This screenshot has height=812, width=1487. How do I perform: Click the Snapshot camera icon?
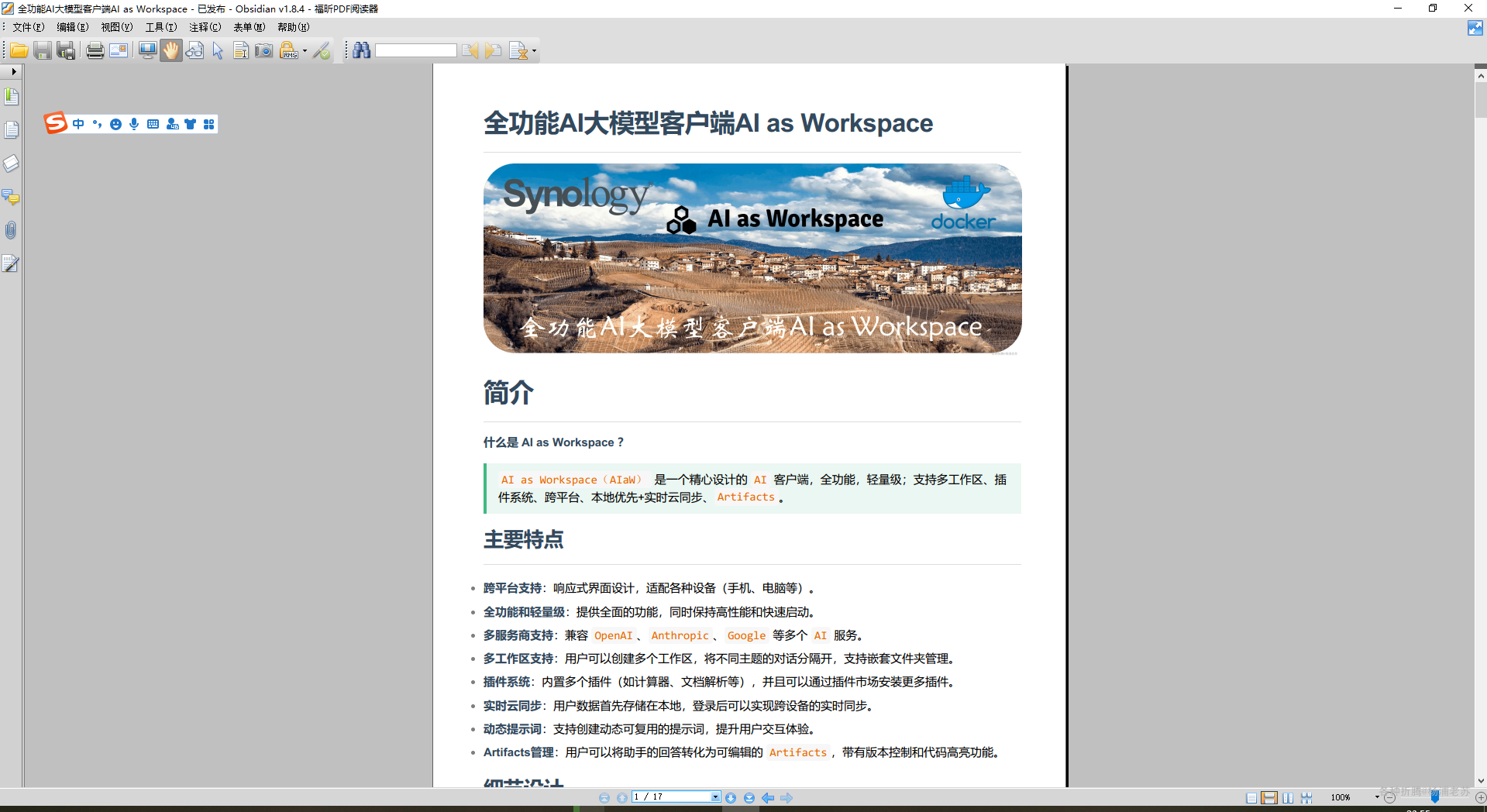tap(264, 51)
